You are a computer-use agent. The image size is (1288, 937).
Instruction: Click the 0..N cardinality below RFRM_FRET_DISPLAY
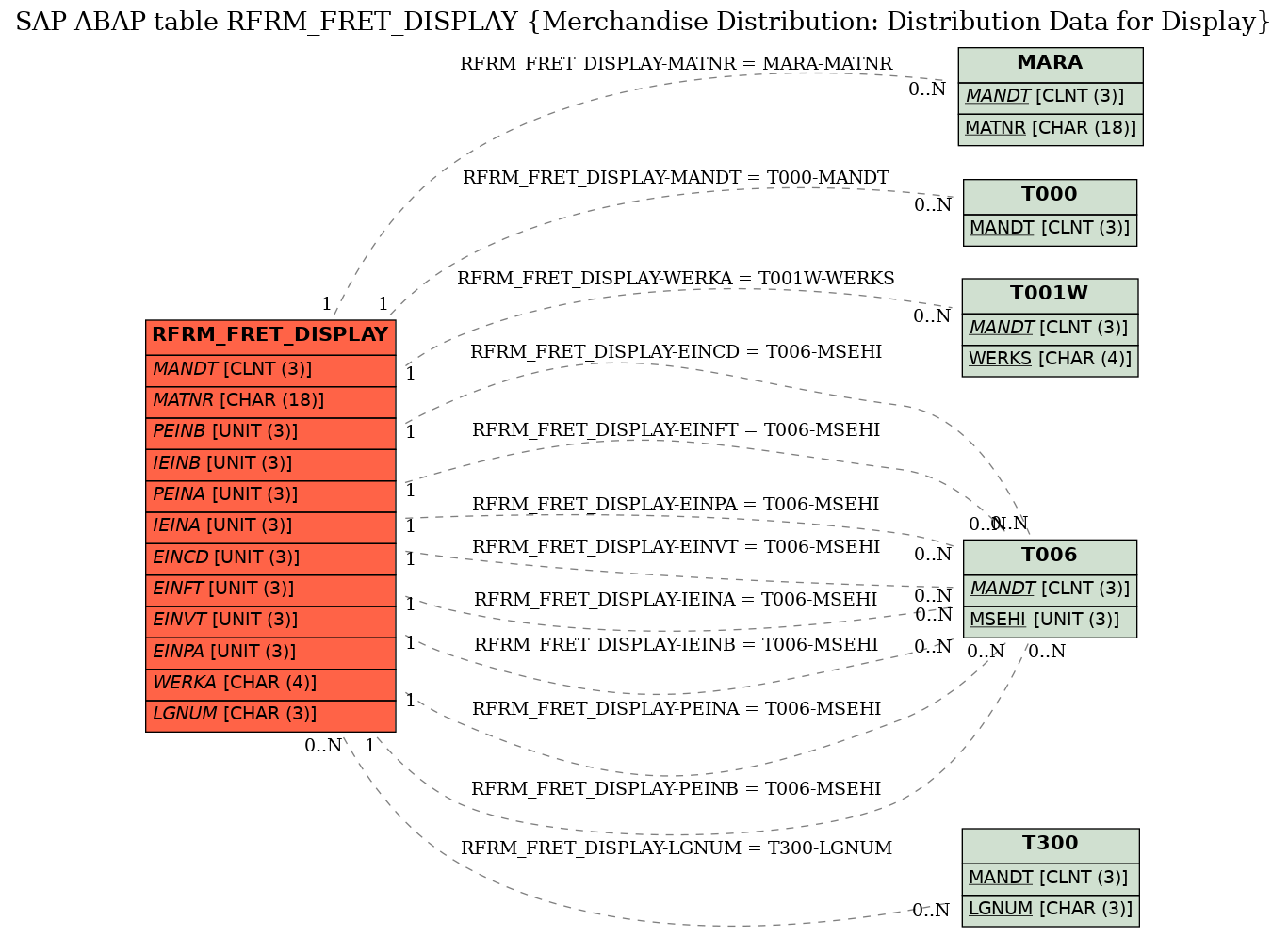[x=323, y=747]
